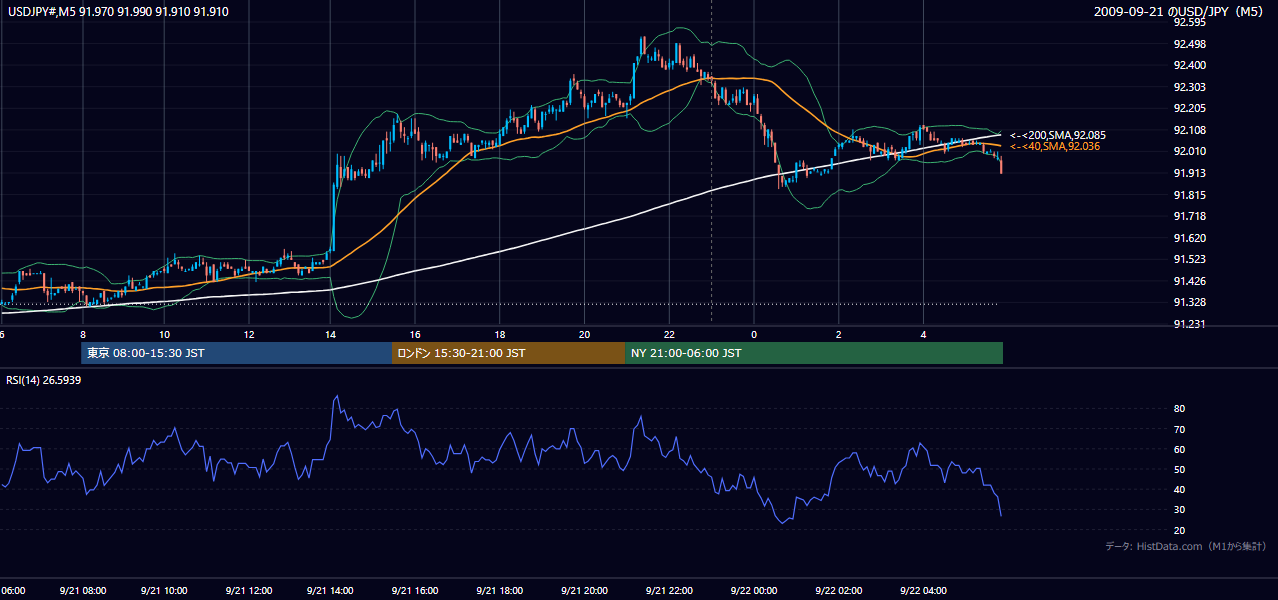The image size is (1278, 600).
Task: Click RSI level 80 on the scale
Action: coord(1180,409)
